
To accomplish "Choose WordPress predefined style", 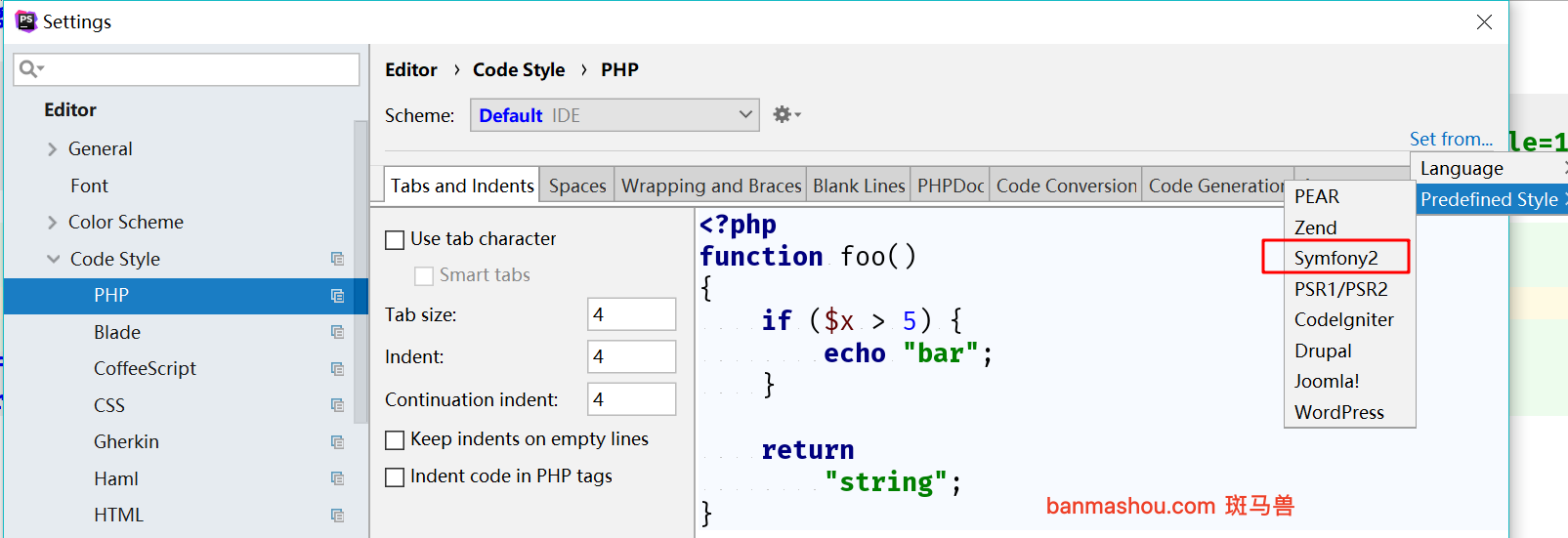I will pyautogui.click(x=1349, y=412).
